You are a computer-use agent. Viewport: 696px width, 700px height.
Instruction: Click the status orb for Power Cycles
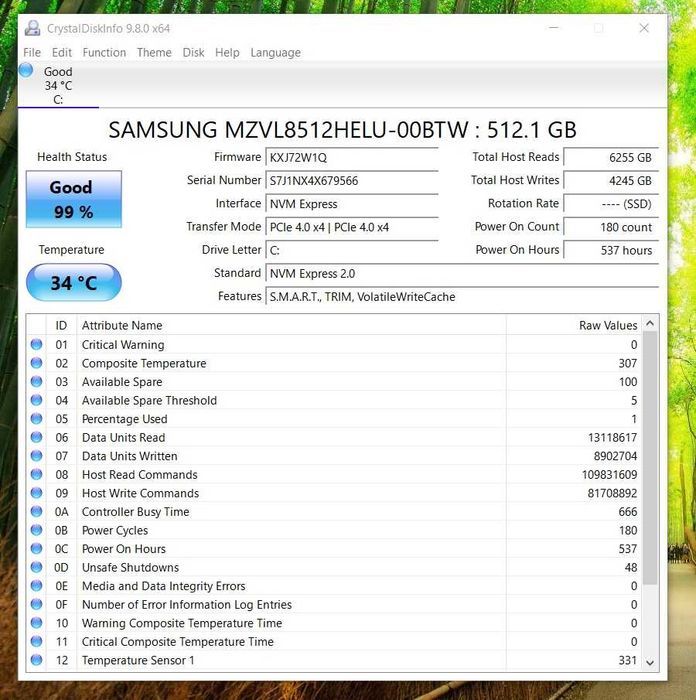(x=37, y=530)
